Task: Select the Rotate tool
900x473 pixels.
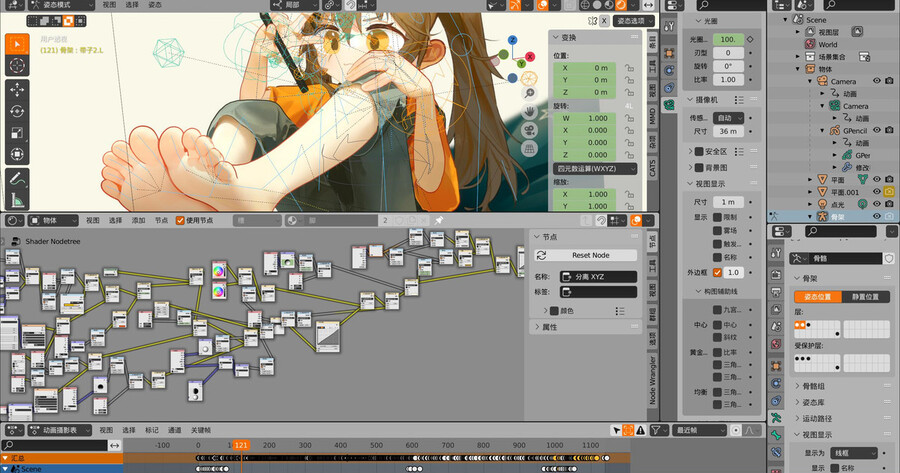Action: (17, 111)
